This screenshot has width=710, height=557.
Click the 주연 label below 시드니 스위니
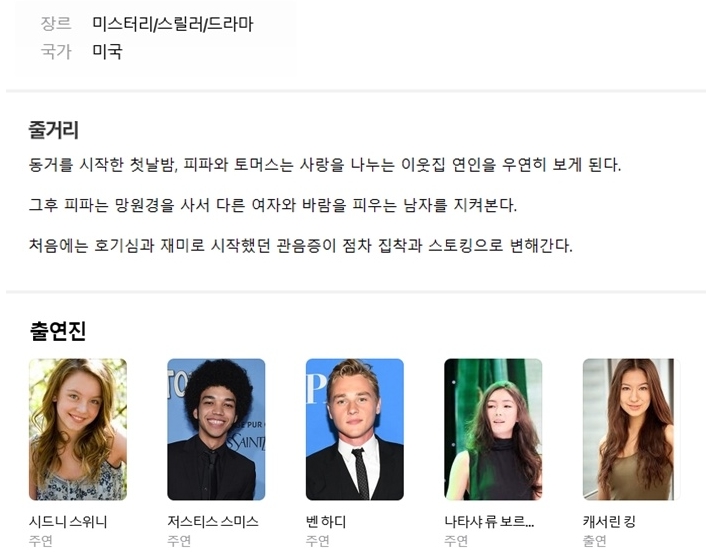pyautogui.click(x=41, y=541)
